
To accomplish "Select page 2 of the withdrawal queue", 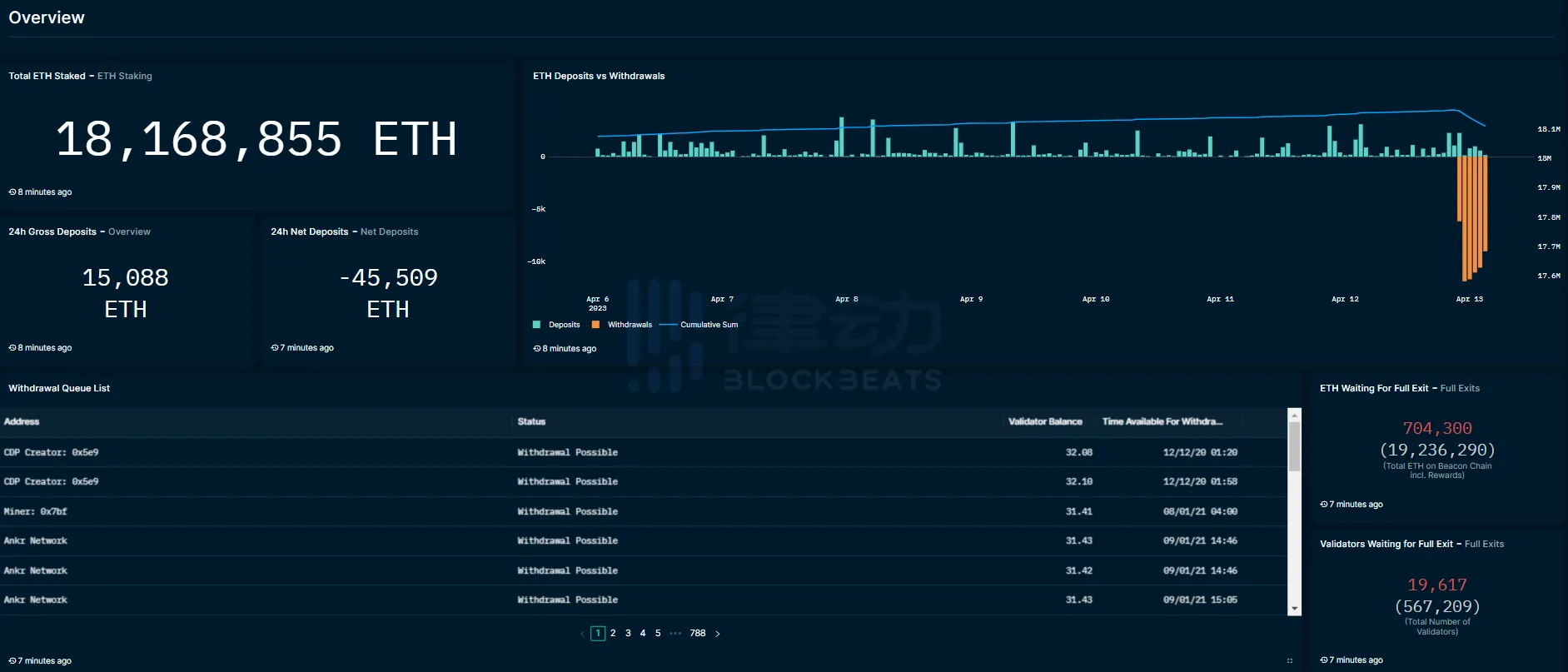I will [x=613, y=634].
